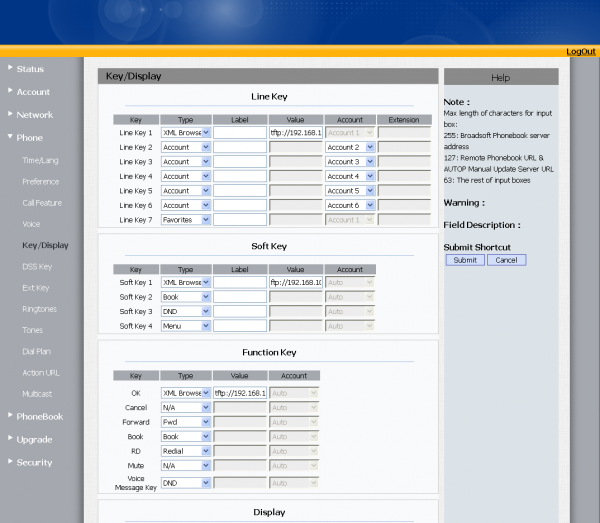Click Line Key 7 Label field
The width and height of the screenshot is (600, 523).
240,220
